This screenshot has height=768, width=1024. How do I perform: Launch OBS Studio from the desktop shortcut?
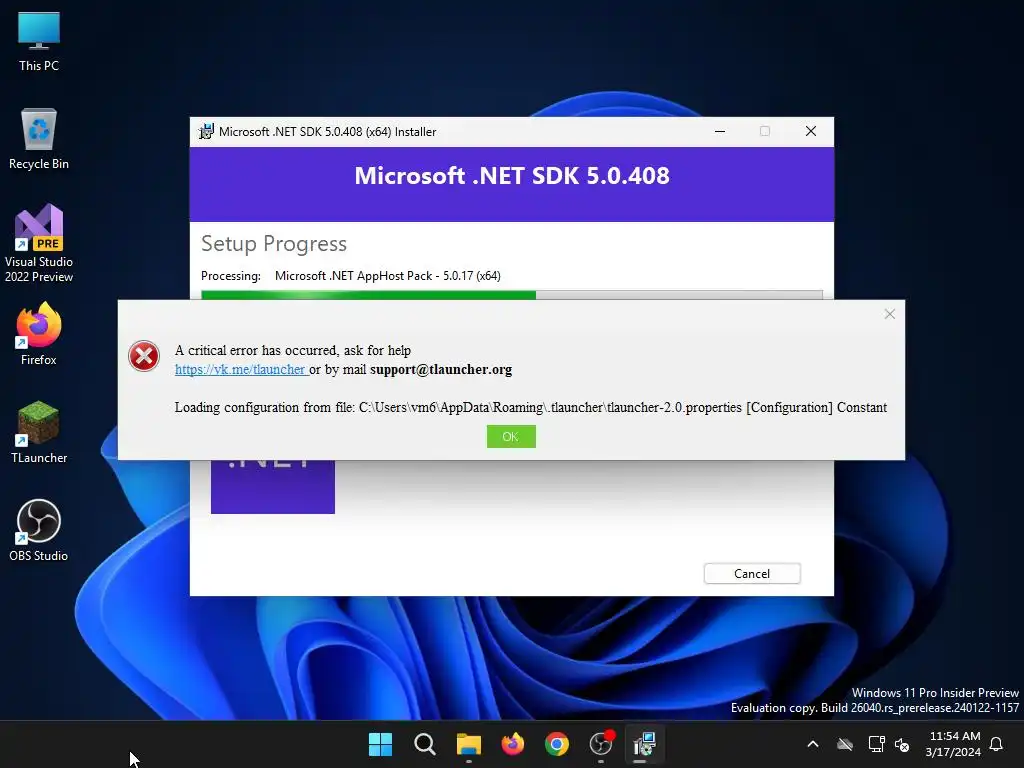click(39, 530)
